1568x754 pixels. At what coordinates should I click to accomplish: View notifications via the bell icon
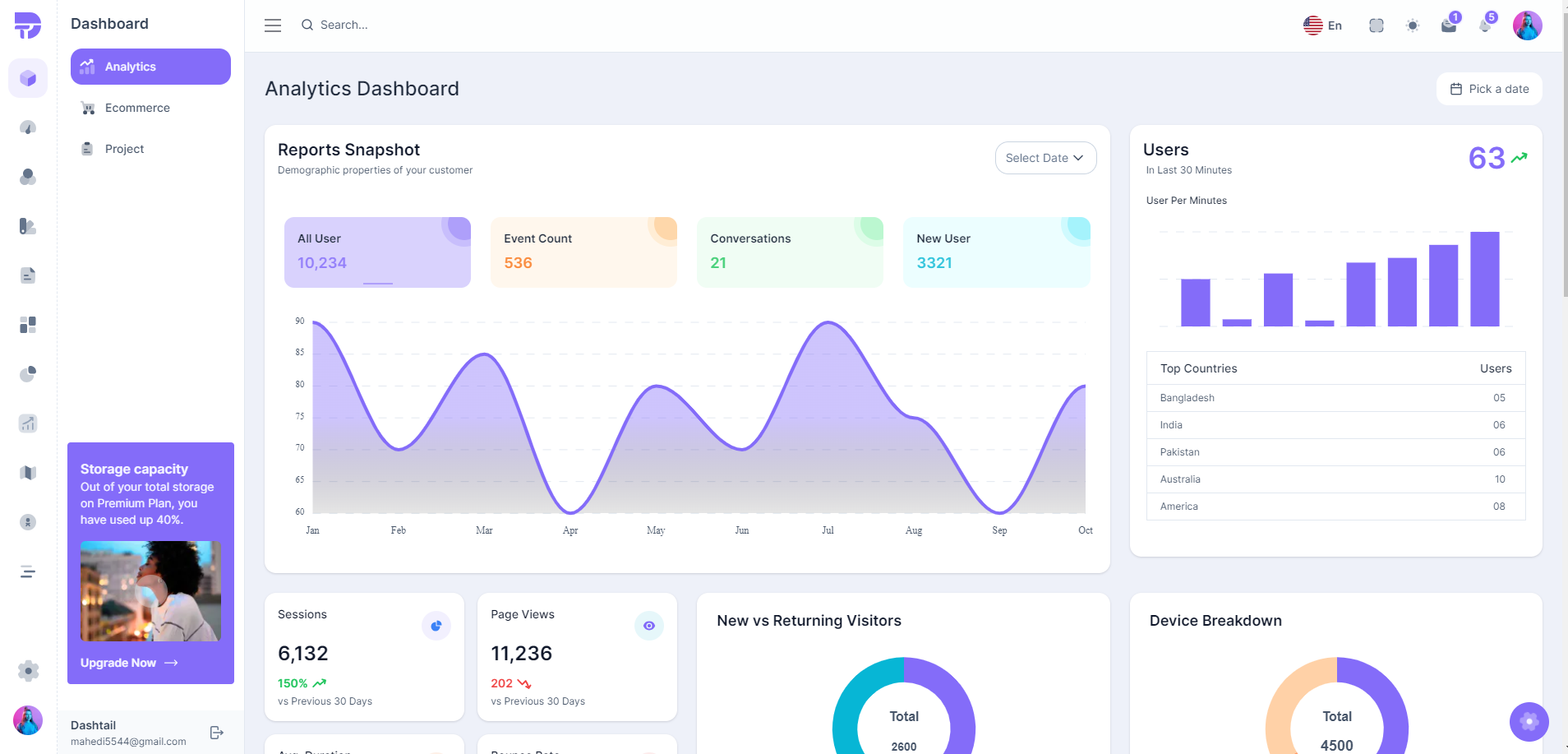click(1484, 25)
